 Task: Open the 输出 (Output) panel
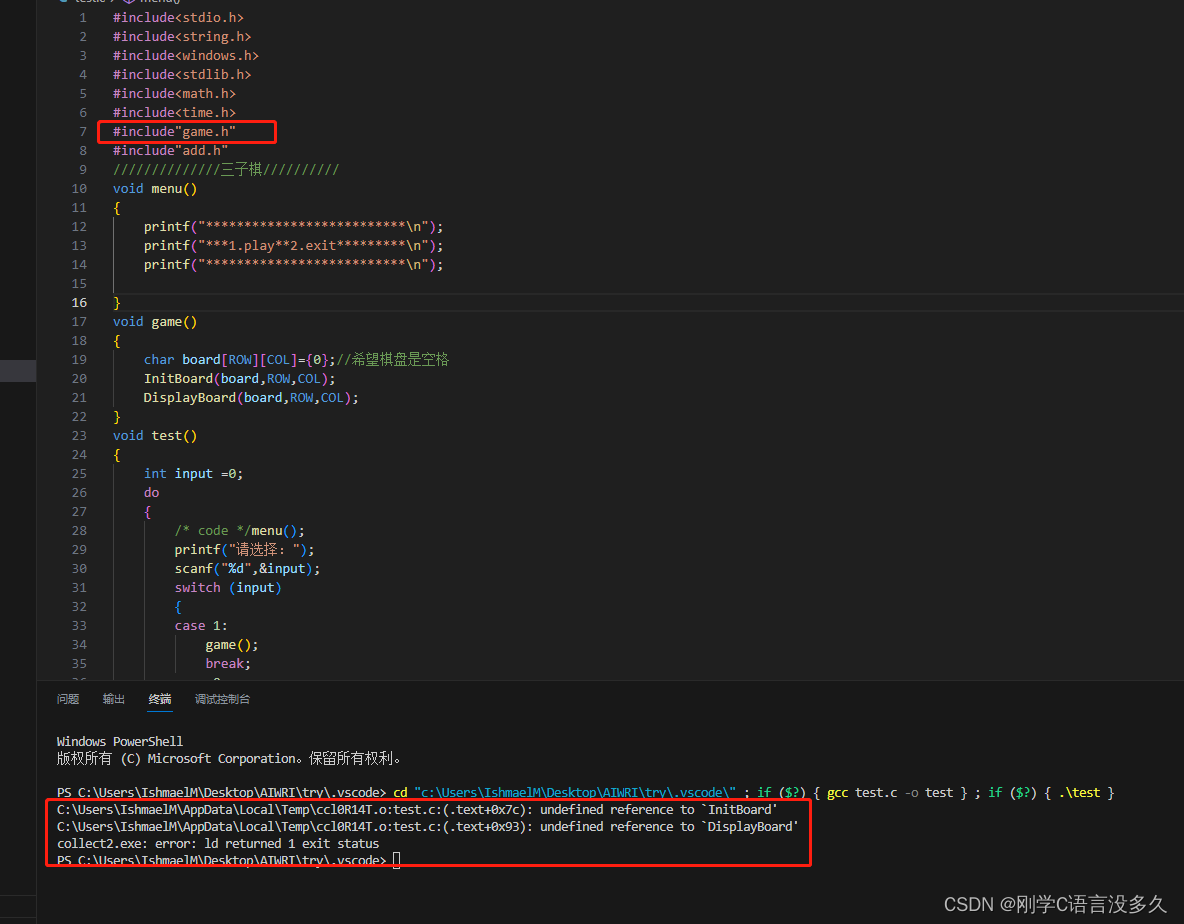click(x=113, y=699)
